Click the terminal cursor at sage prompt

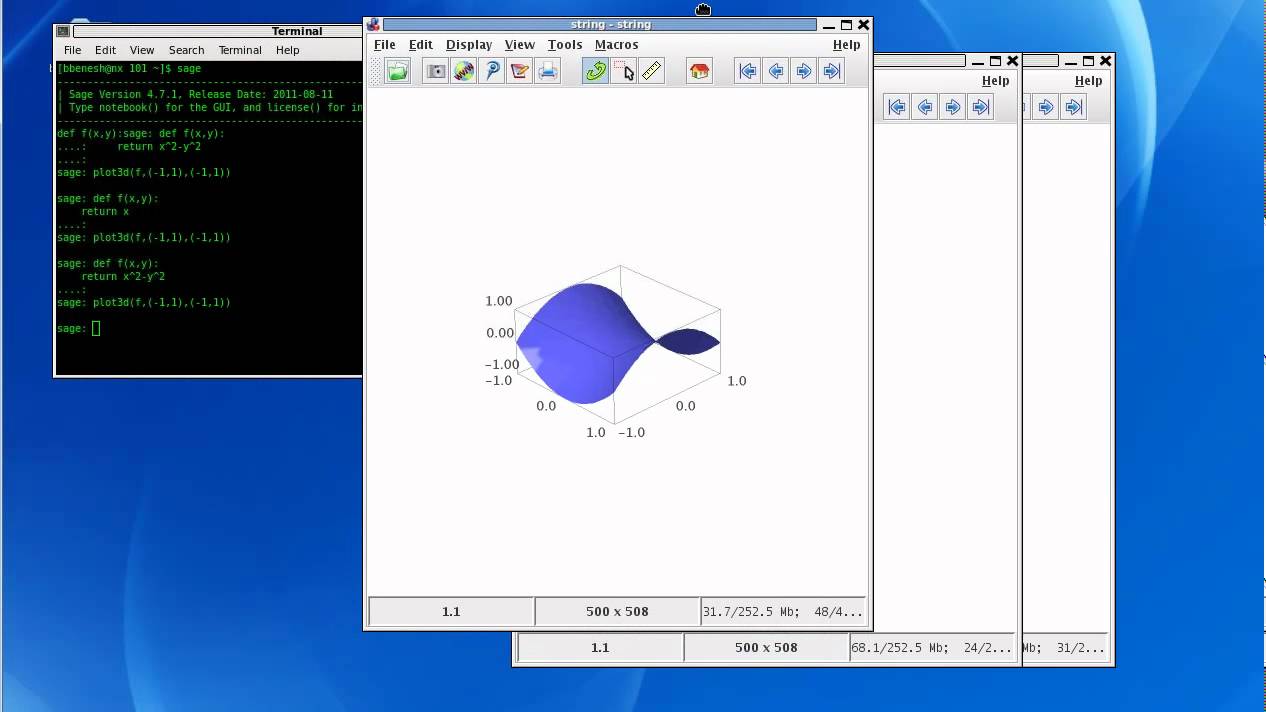[x=96, y=328]
